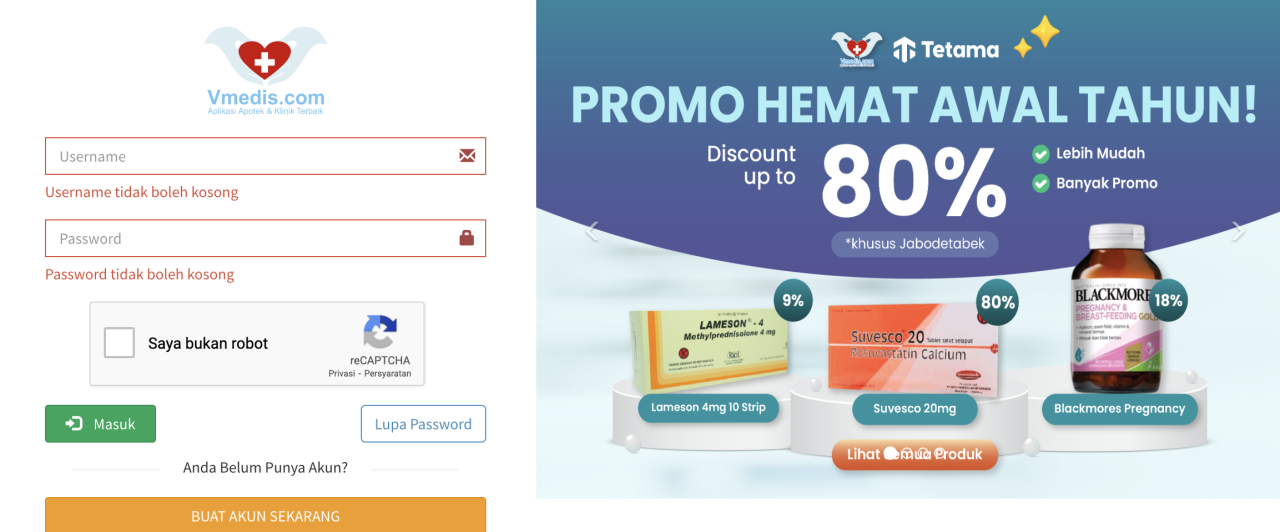Screen dimensions: 1280x532
Task: Focus the Username input field
Action: (266, 156)
